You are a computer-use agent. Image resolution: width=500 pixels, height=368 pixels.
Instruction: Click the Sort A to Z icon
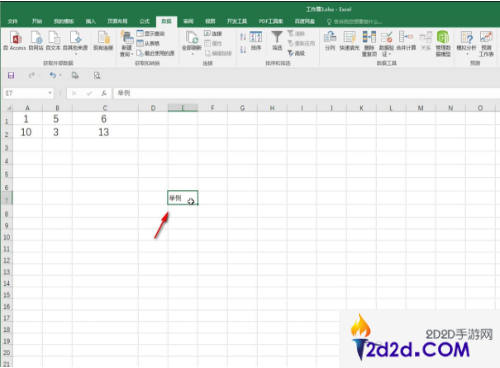[243, 37]
